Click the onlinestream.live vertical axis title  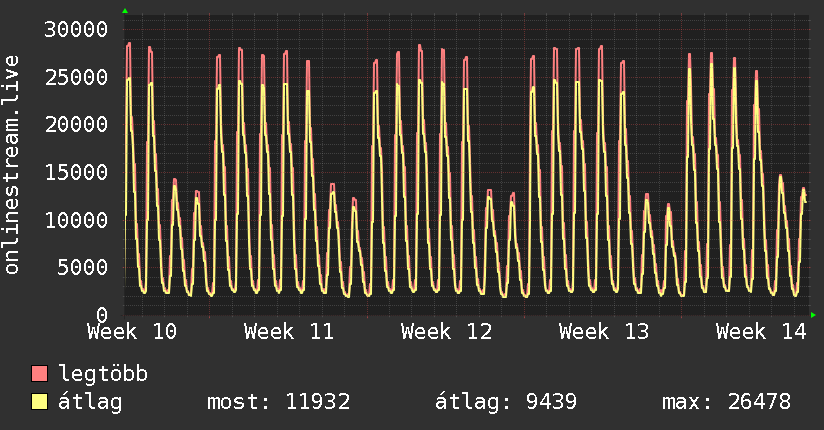click(x=12, y=165)
